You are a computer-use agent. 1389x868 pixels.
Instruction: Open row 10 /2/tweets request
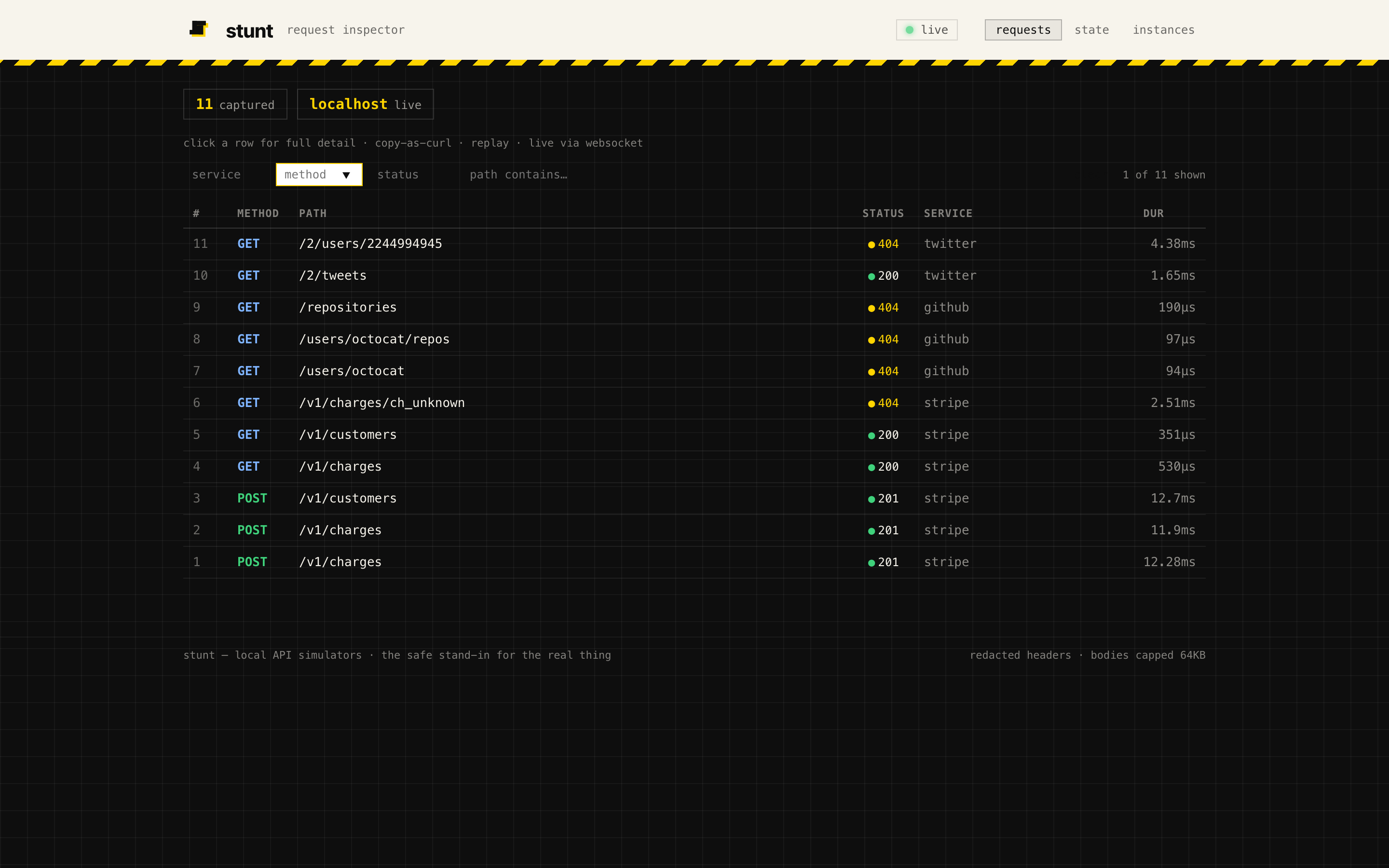tap(694, 275)
